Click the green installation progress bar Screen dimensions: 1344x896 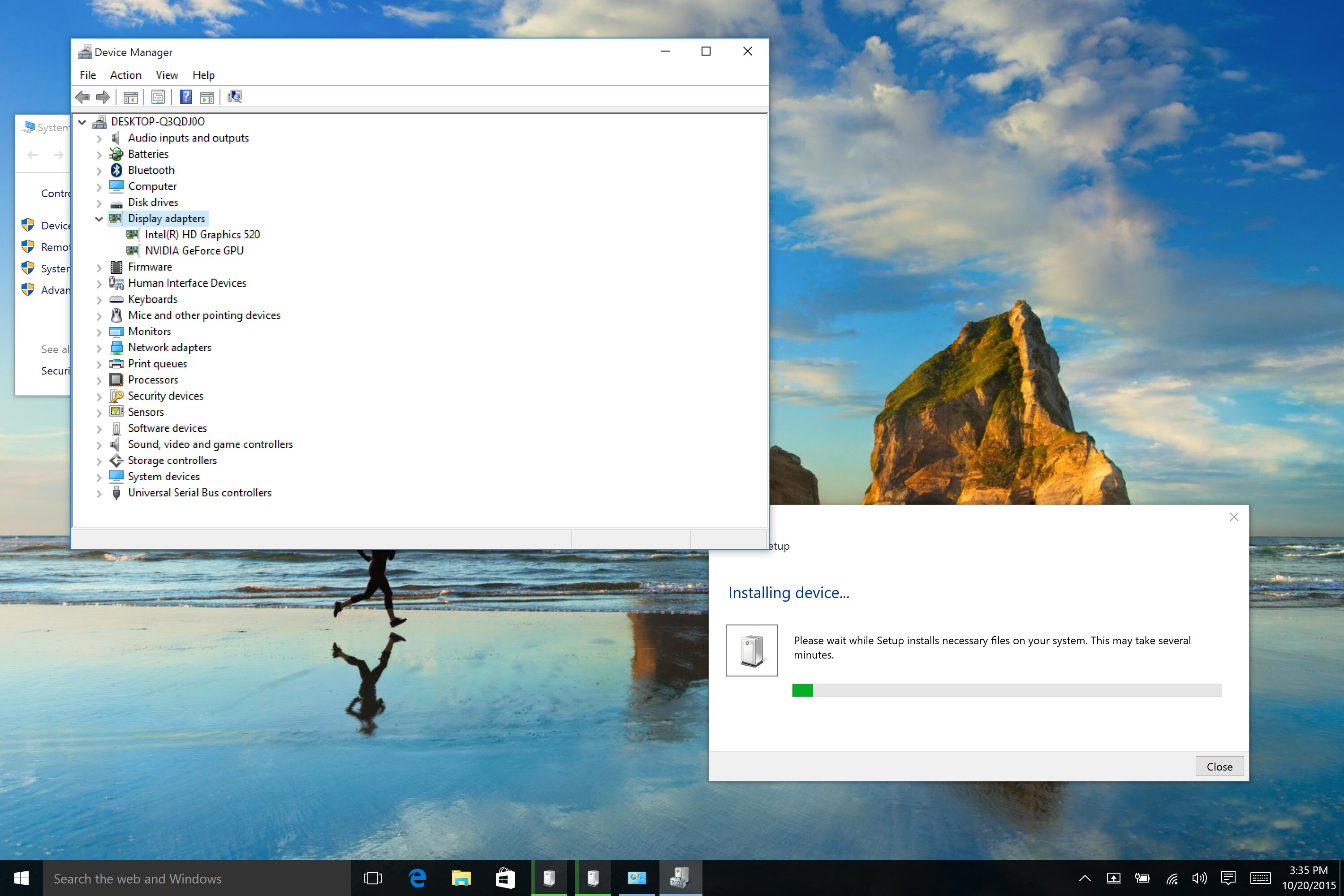802,690
